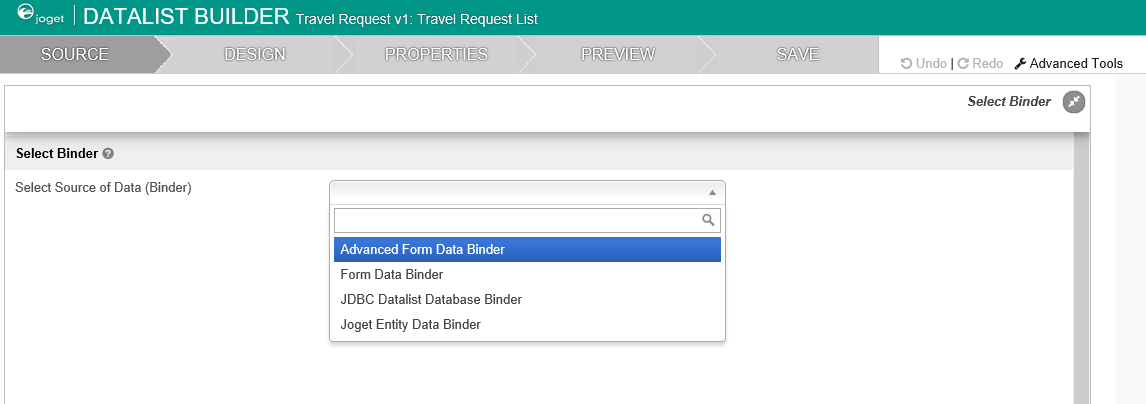
Task: Open Advanced Tools
Action: pos(1068,63)
